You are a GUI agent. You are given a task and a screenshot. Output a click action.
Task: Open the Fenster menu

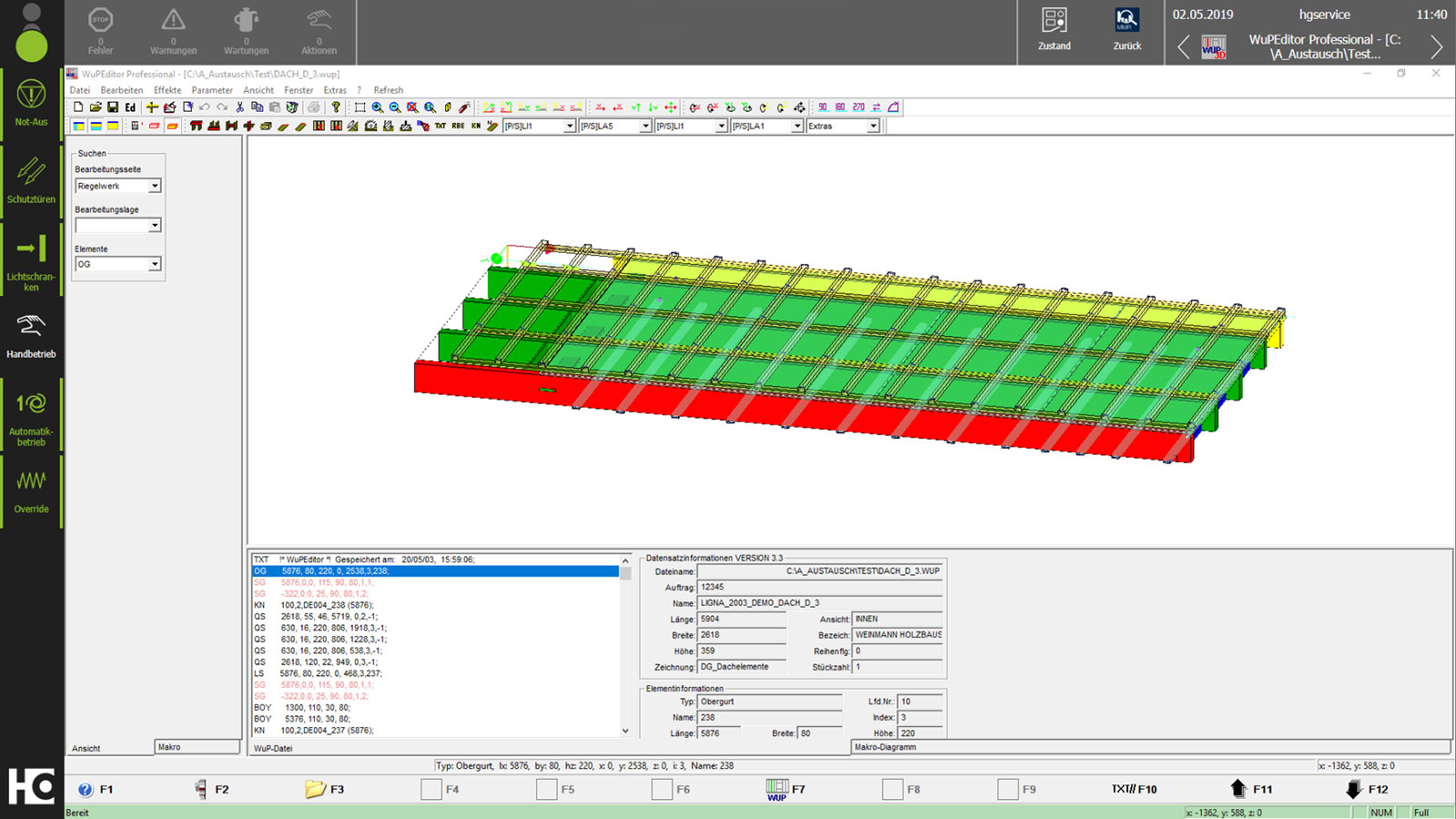[298, 90]
